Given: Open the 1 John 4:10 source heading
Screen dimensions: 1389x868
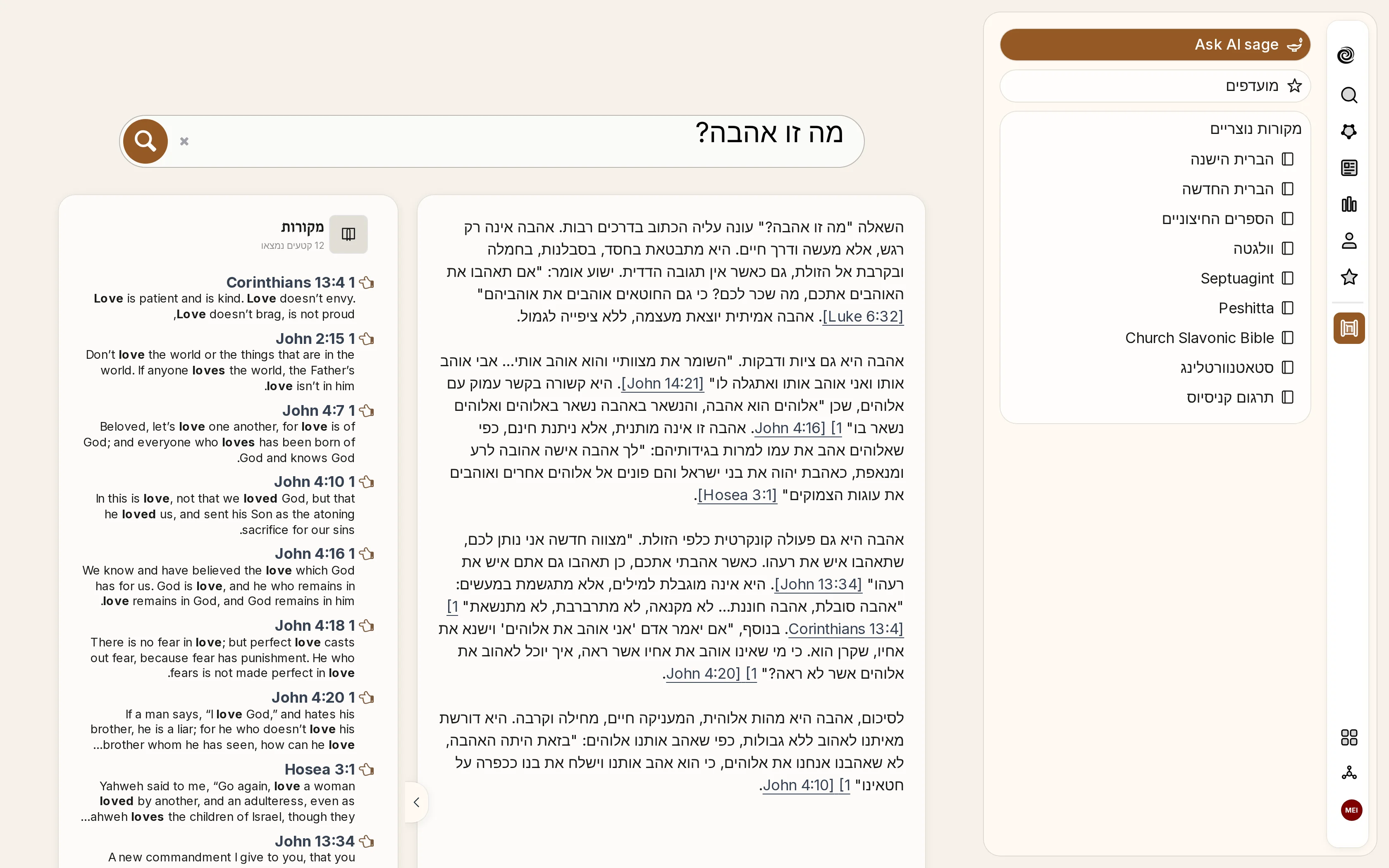Looking at the screenshot, I should tap(315, 482).
